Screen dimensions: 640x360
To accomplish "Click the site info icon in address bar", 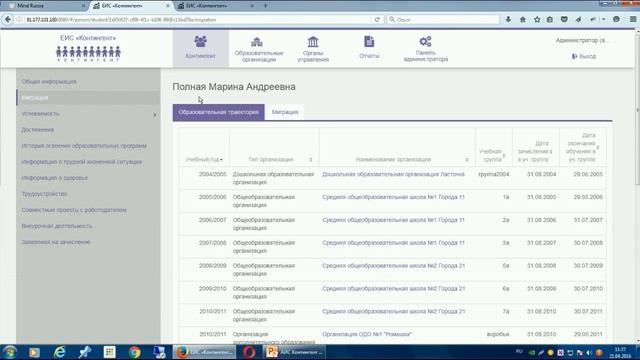I will (19, 20).
